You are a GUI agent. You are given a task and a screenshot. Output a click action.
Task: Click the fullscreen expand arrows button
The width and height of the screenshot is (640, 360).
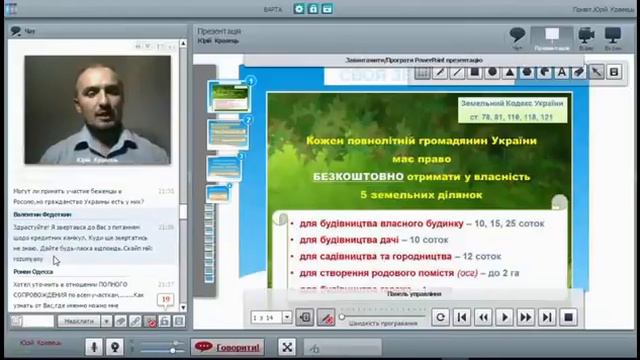coord(287,347)
